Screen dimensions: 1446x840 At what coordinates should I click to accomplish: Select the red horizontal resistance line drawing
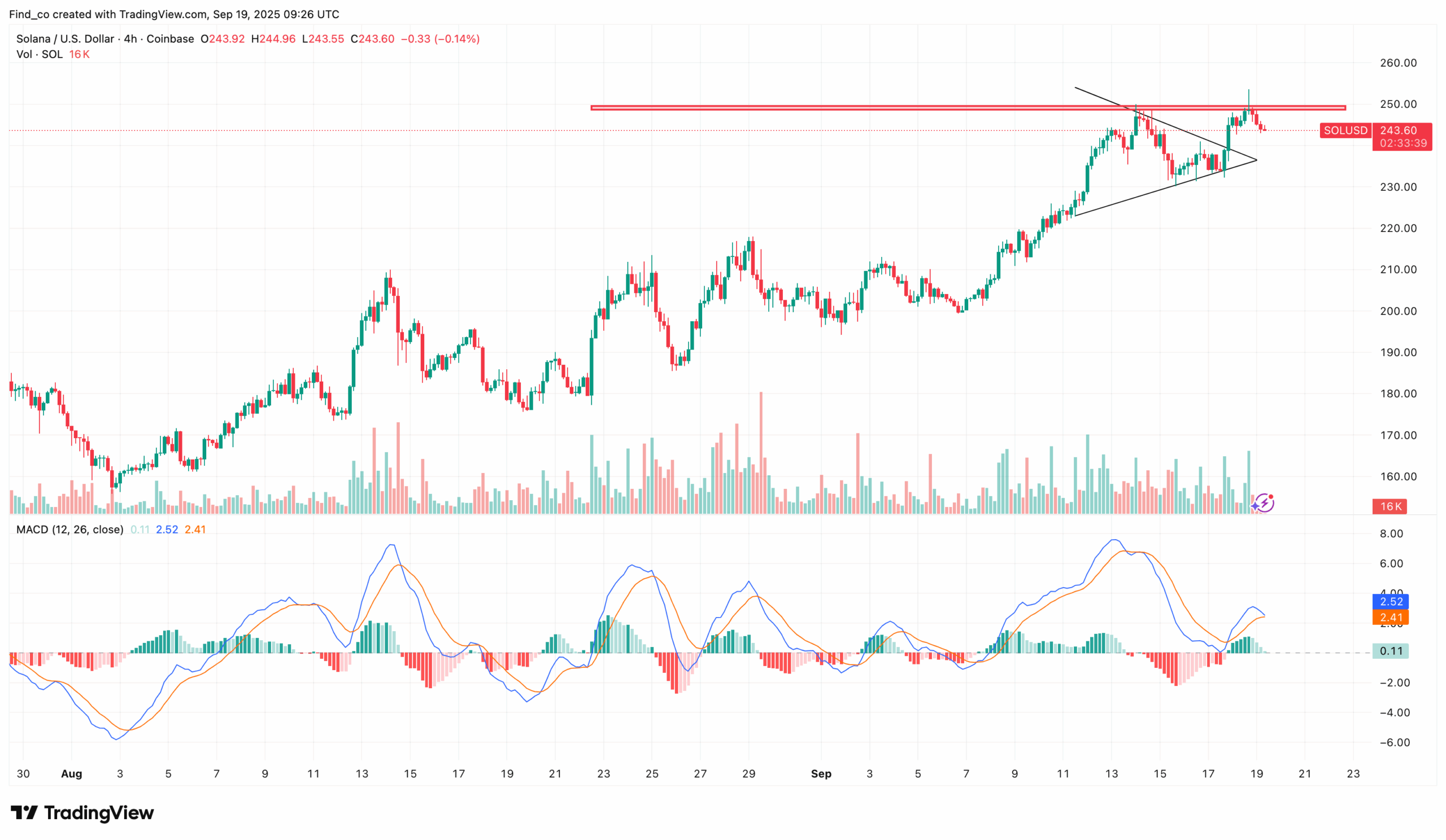(918, 107)
